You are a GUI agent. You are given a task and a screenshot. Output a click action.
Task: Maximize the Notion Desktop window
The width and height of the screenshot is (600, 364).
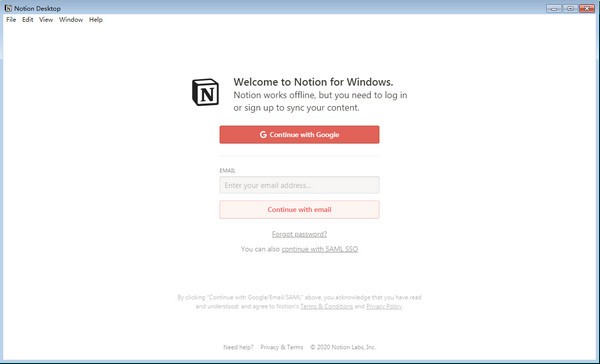[x=570, y=8]
